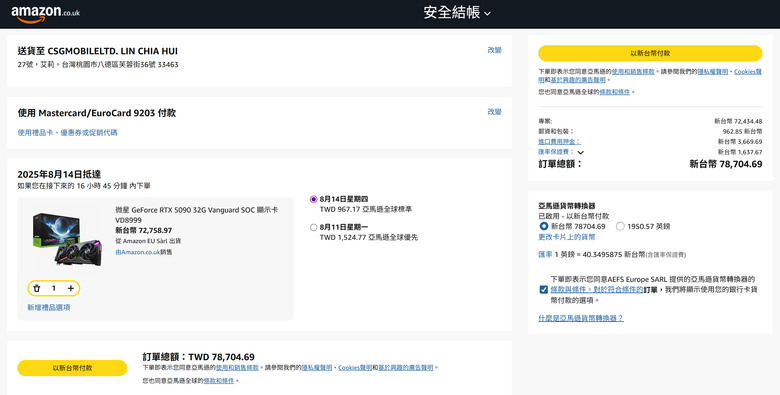
Task: Open 隱私權聲明 link beside bottom order total
Action: coord(317,368)
